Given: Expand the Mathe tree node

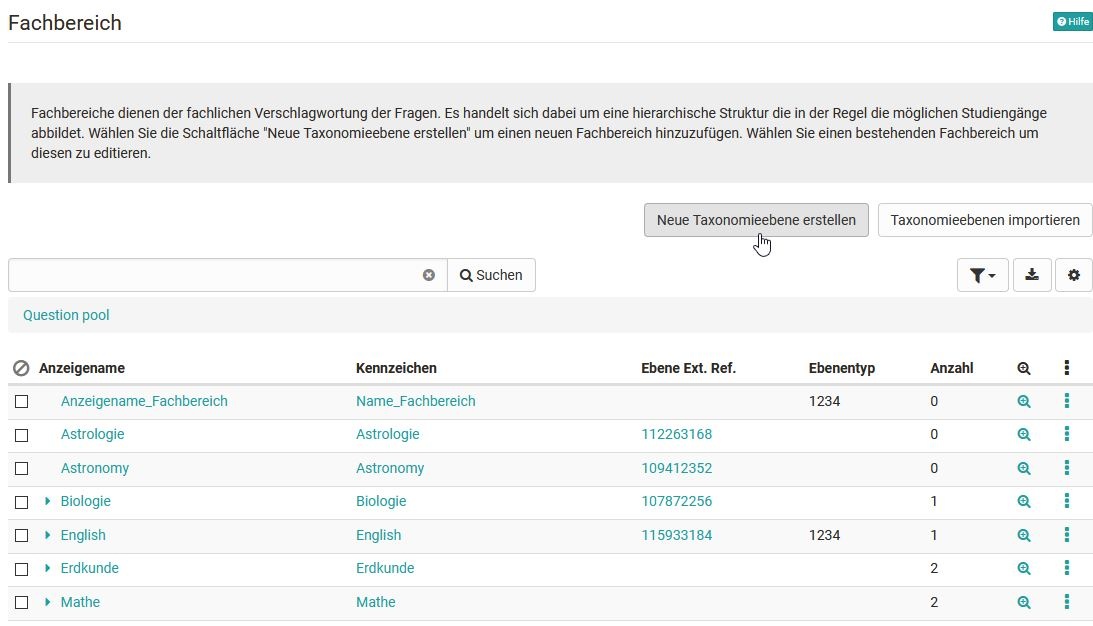Looking at the screenshot, I should coord(47,602).
